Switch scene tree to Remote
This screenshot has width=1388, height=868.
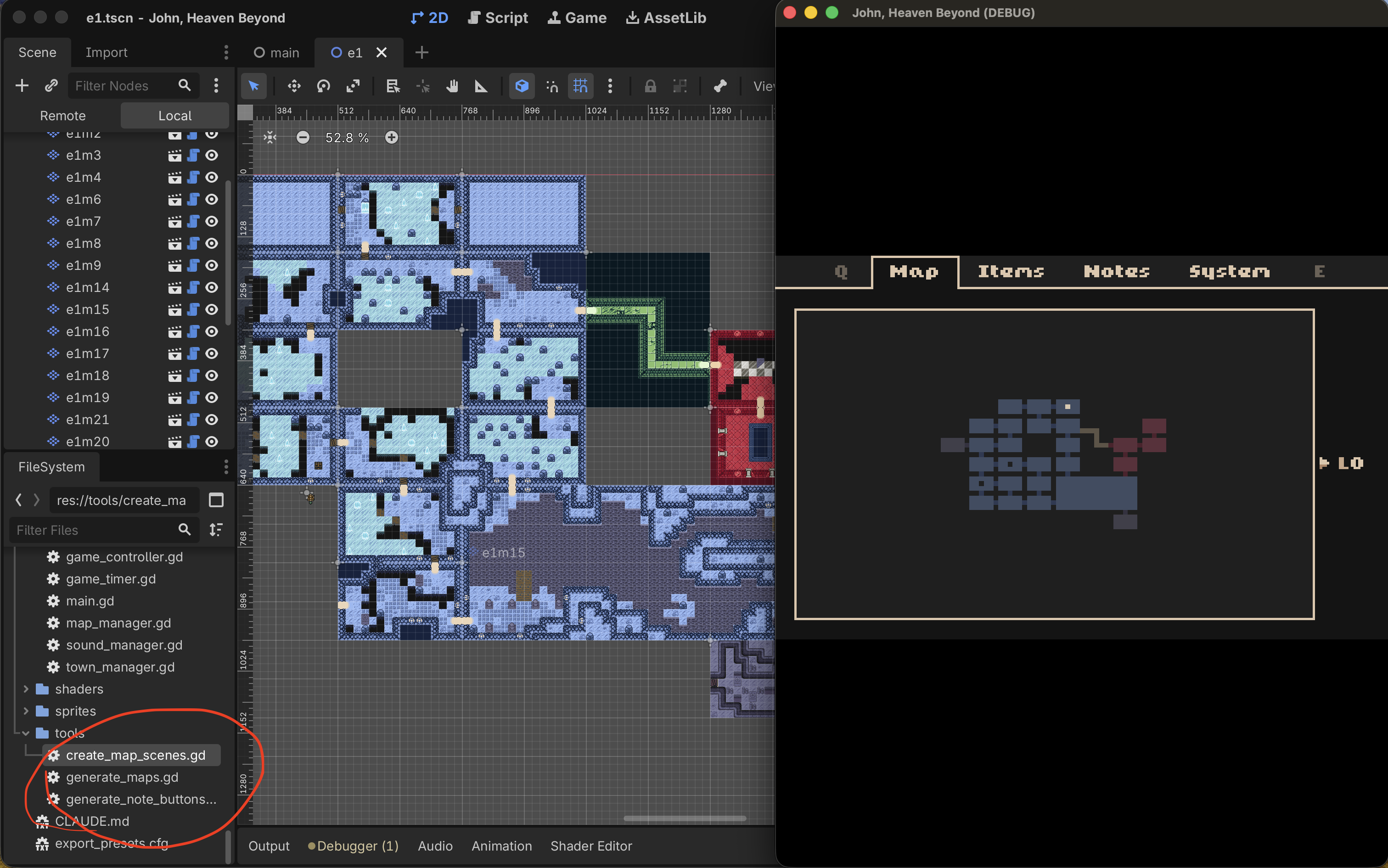[x=62, y=115]
